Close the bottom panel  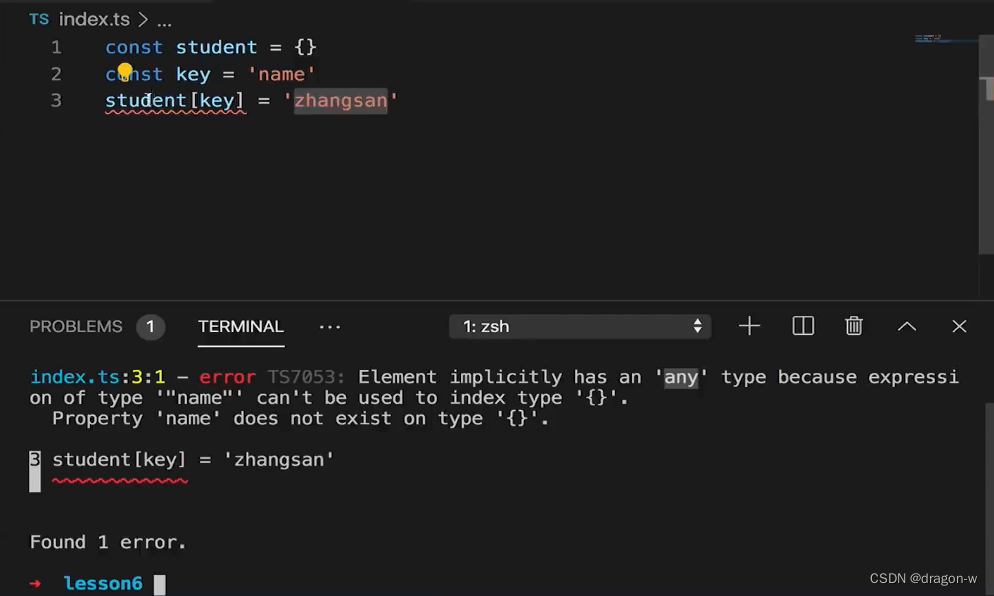click(x=959, y=327)
